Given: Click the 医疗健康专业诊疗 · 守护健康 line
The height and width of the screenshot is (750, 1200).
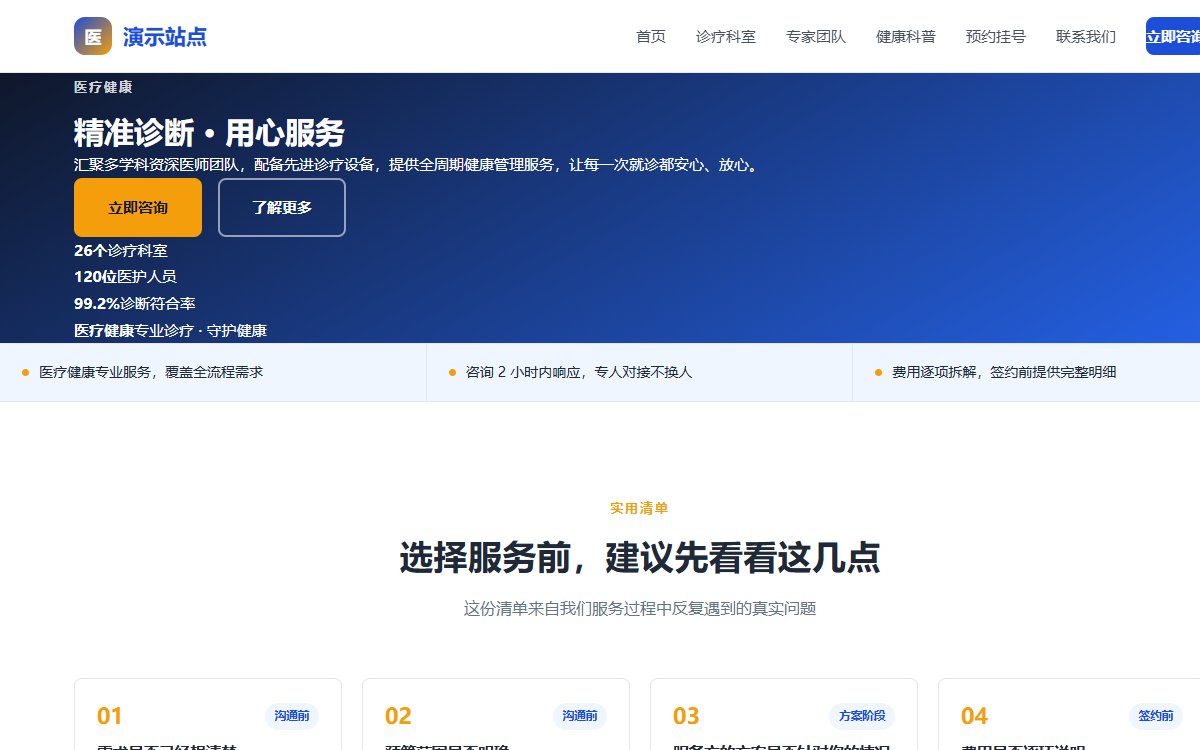Looking at the screenshot, I should pos(170,330).
